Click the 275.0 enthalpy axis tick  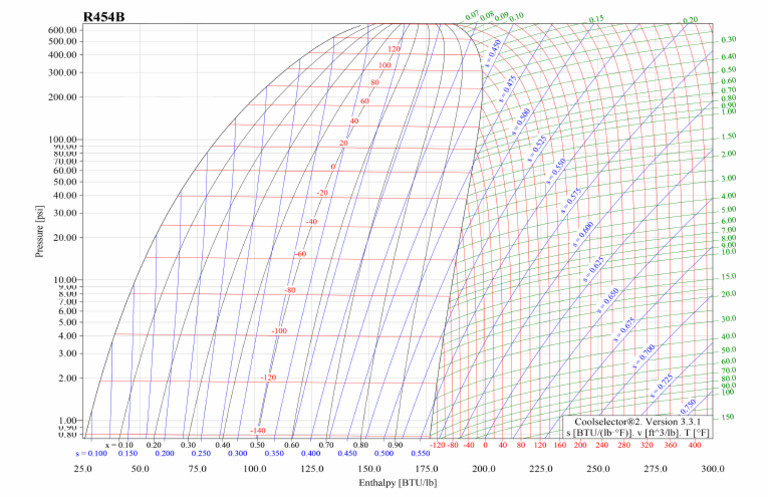point(655,469)
